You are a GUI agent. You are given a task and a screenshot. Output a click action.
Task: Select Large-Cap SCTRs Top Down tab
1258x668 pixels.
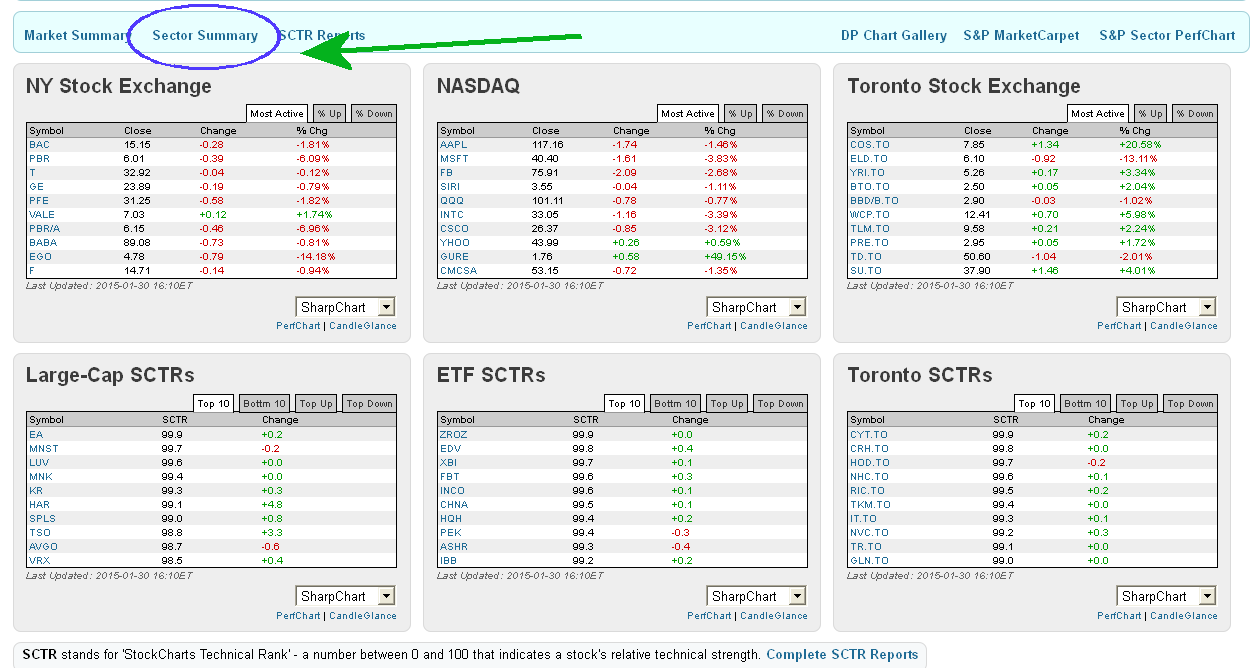pyautogui.click(x=369, y=403)
